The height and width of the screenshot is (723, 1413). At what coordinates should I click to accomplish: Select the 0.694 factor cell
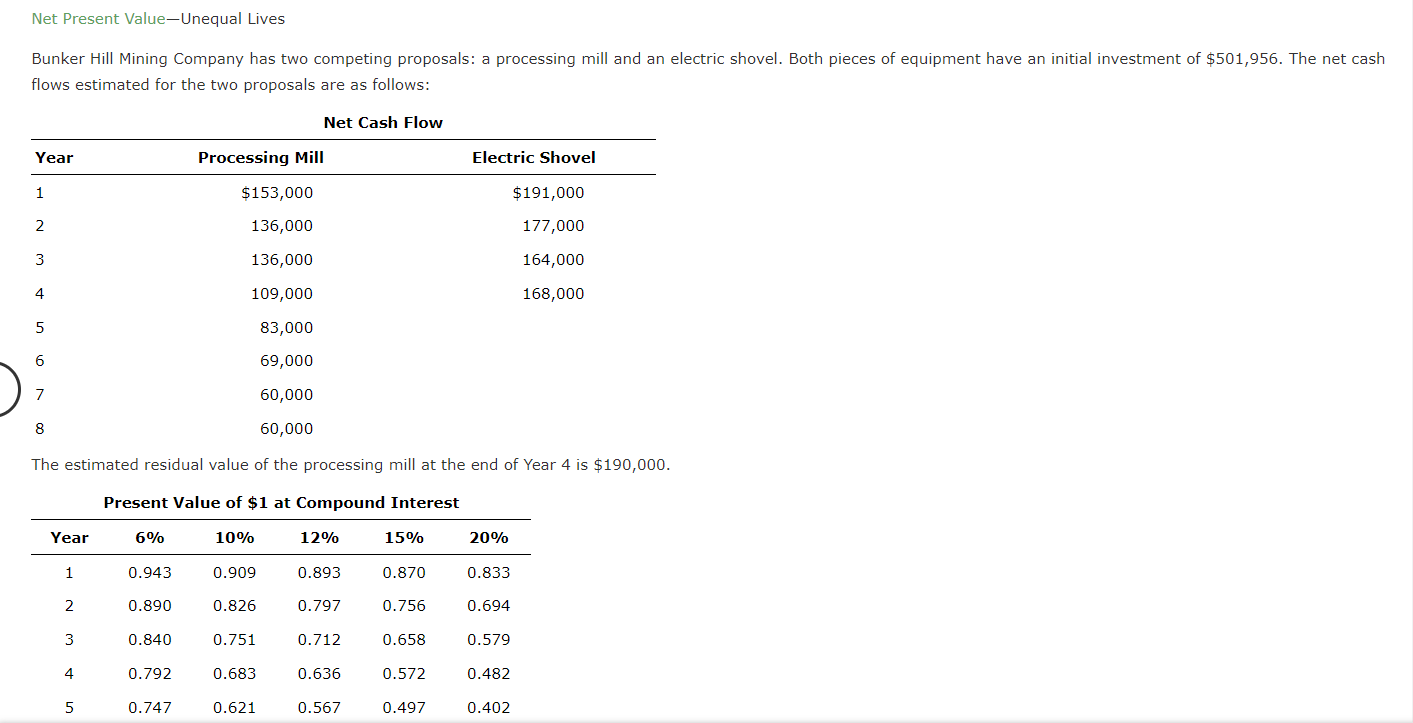click(x=489, y=606)
